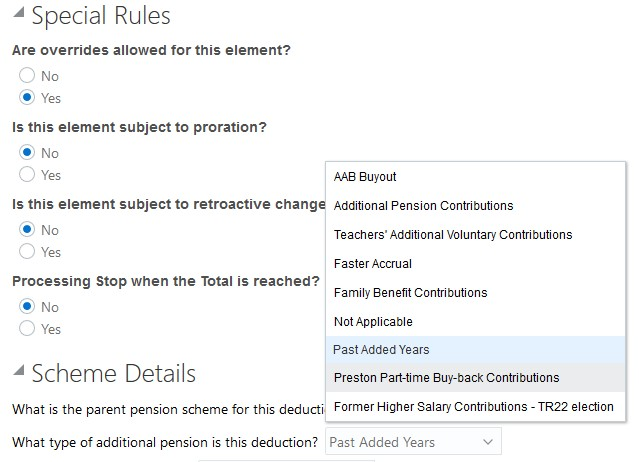The width and height of the screenshot is (639, 462).
Task: Select No for retroactive changes
Action: tap(27, 230)
